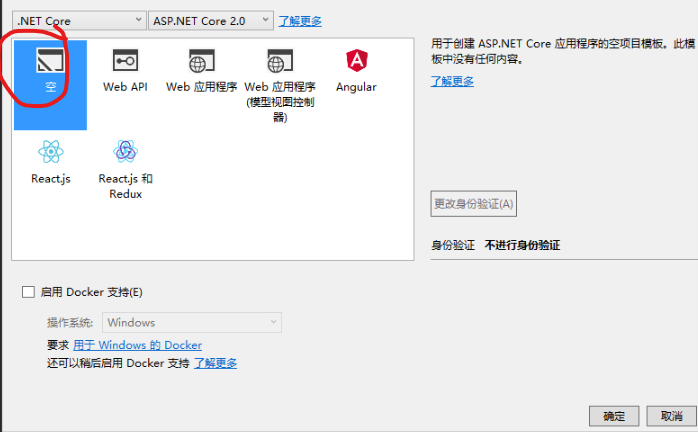Click 了解更多 link under template description
Image resolution: width=698 pixels, height=432 pixels.
point(452,81)
